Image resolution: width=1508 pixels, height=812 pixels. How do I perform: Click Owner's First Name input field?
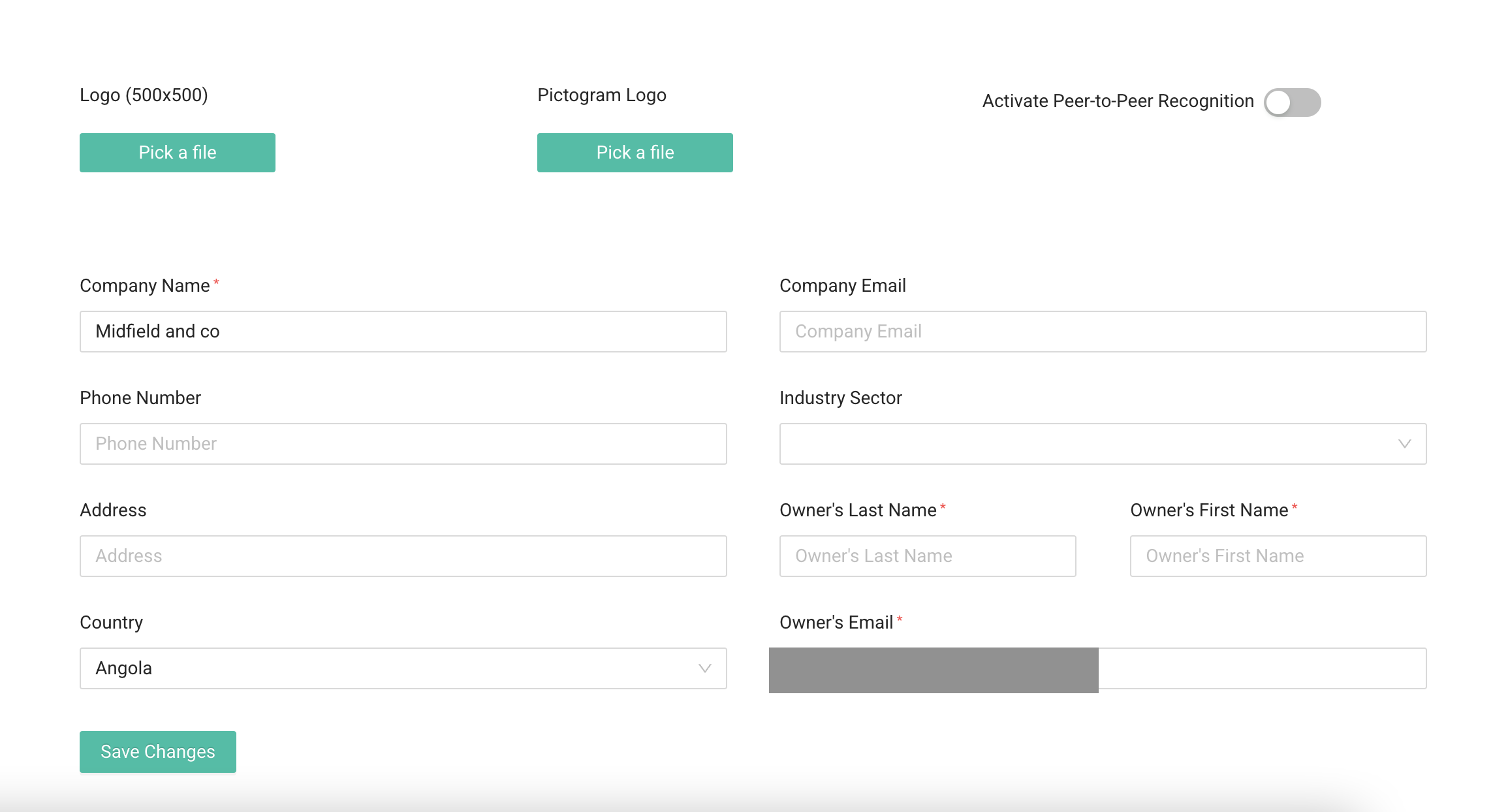pyautogui.click(x=1278, y=556)
